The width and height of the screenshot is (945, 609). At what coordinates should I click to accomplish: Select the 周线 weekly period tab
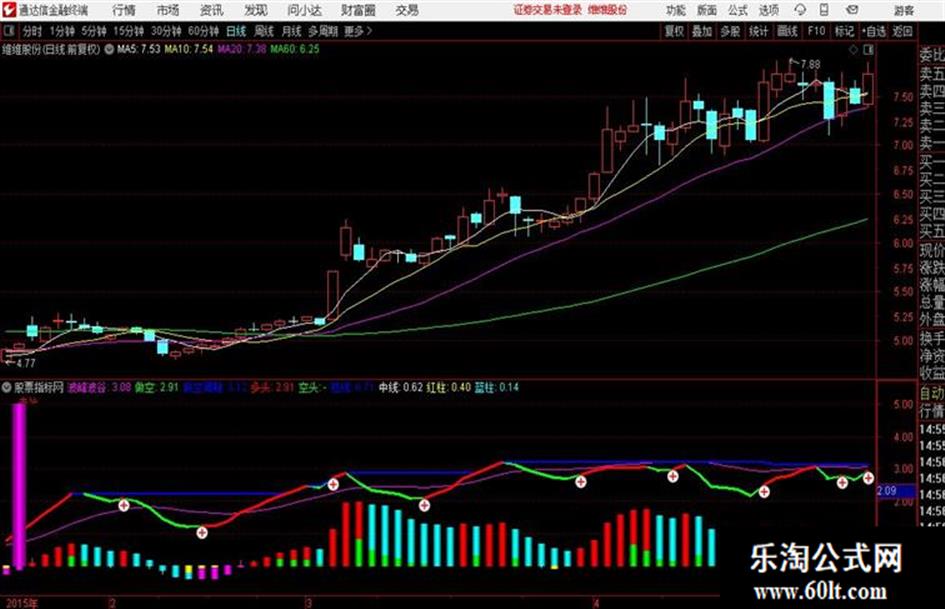[x=264, y=31]
